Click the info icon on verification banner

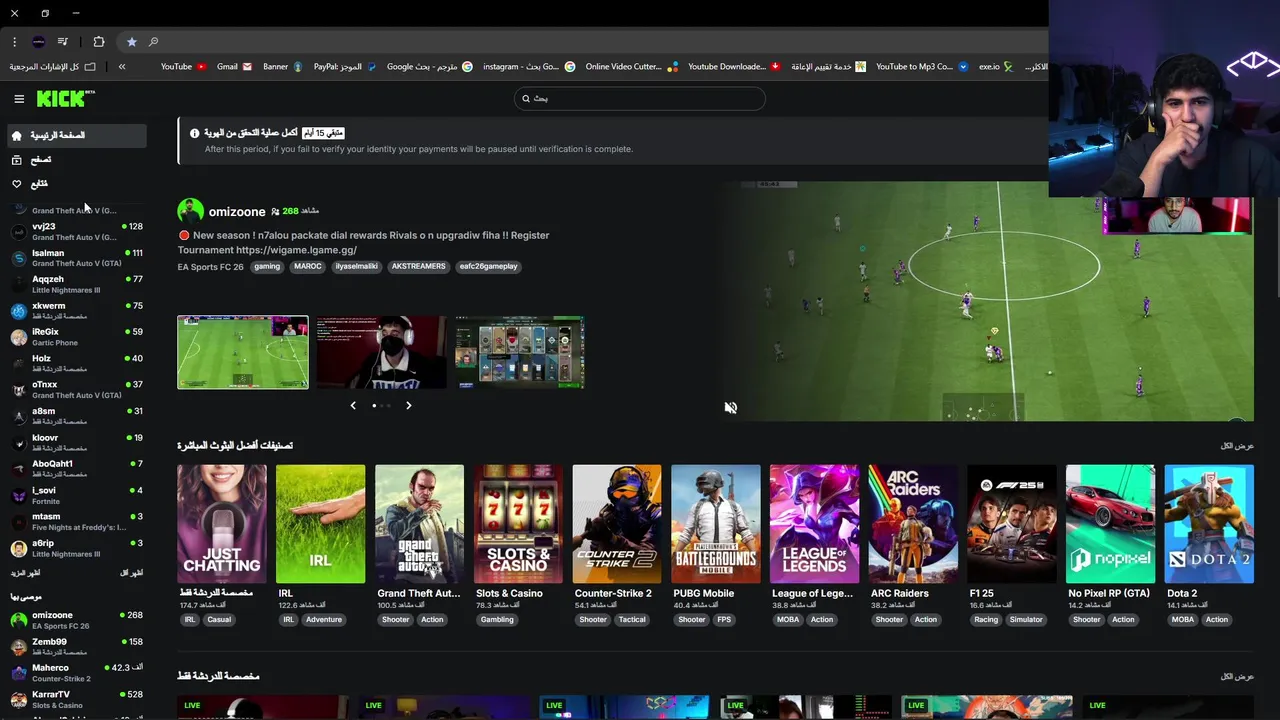pos(195,133)
